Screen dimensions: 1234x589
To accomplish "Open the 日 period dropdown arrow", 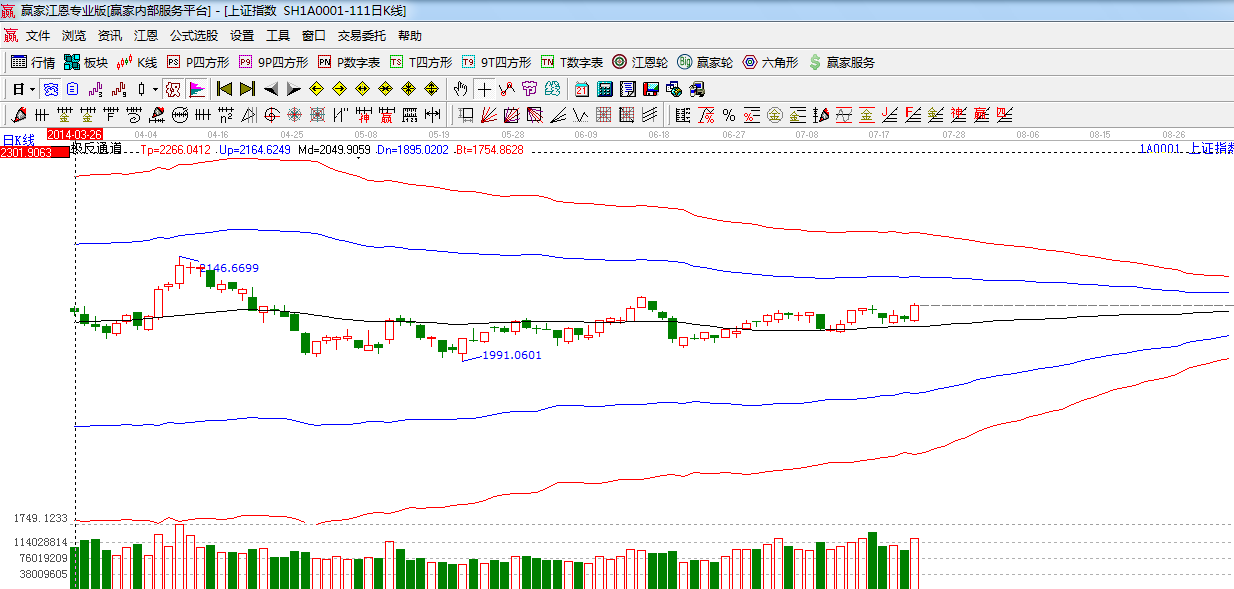I will tap(32, 89).
